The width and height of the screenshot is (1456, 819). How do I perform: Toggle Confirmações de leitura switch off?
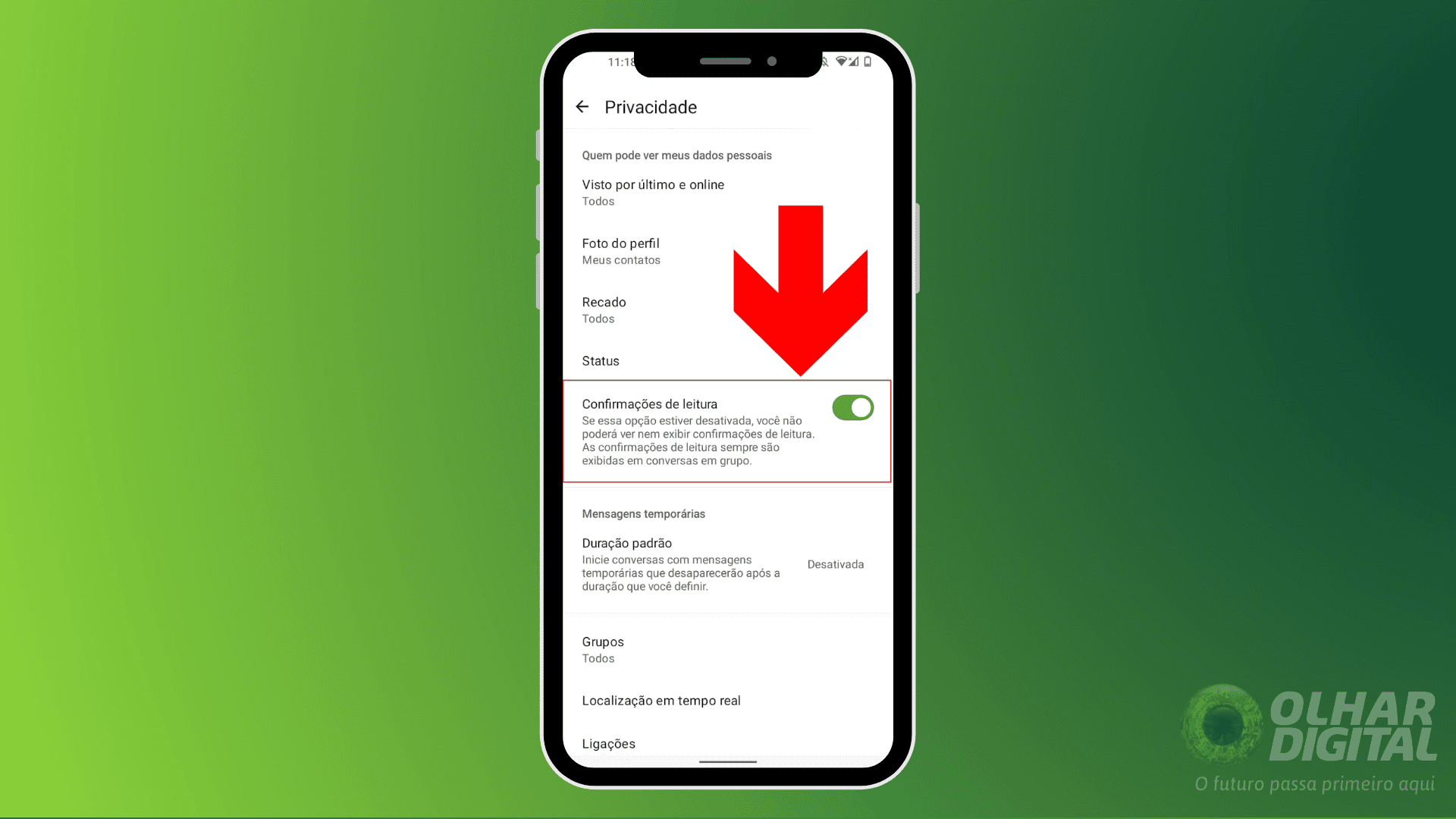[x=851, y=407]
